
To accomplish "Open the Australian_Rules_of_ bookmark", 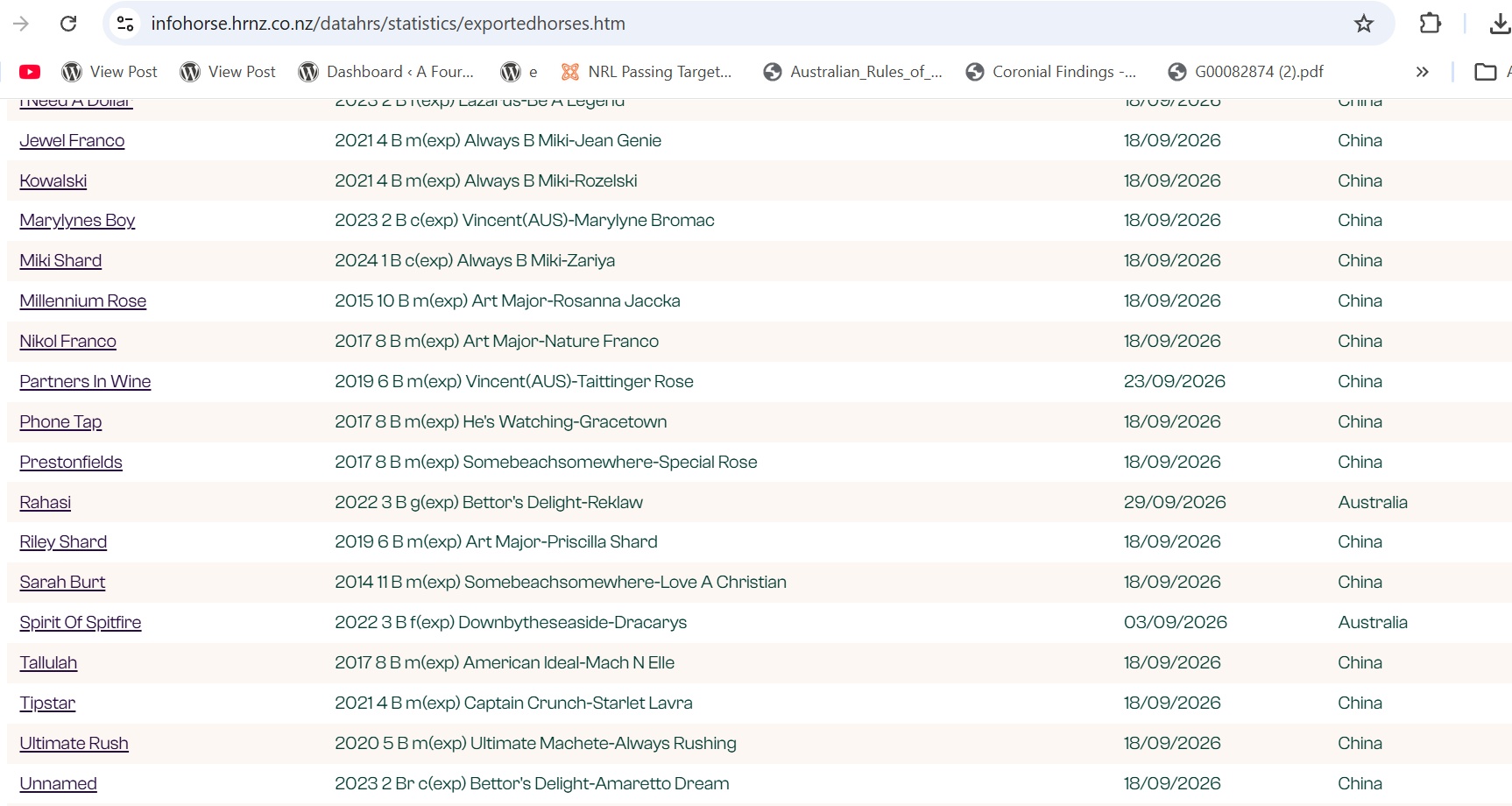I will coord(853,72).
